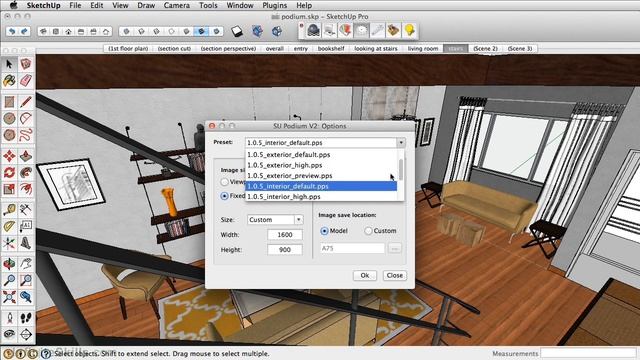The height and width of the screenshot is (360, 640).
Task: Select the Fixed image size radio button
Action: [224, 196]
